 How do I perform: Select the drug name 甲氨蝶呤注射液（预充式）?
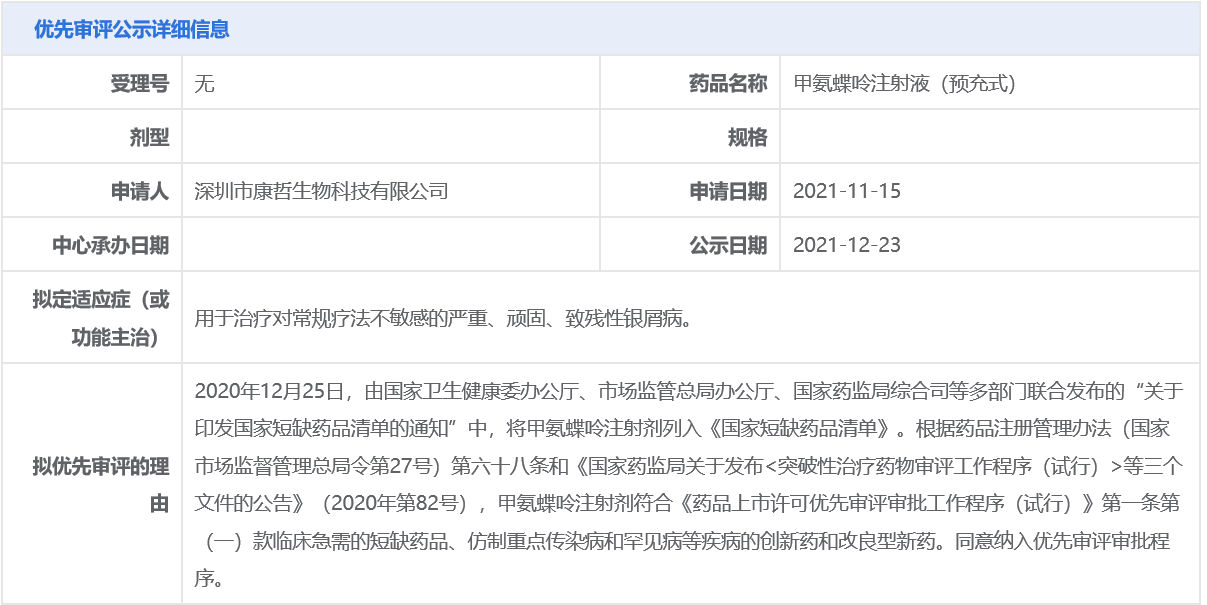(904, 83)
